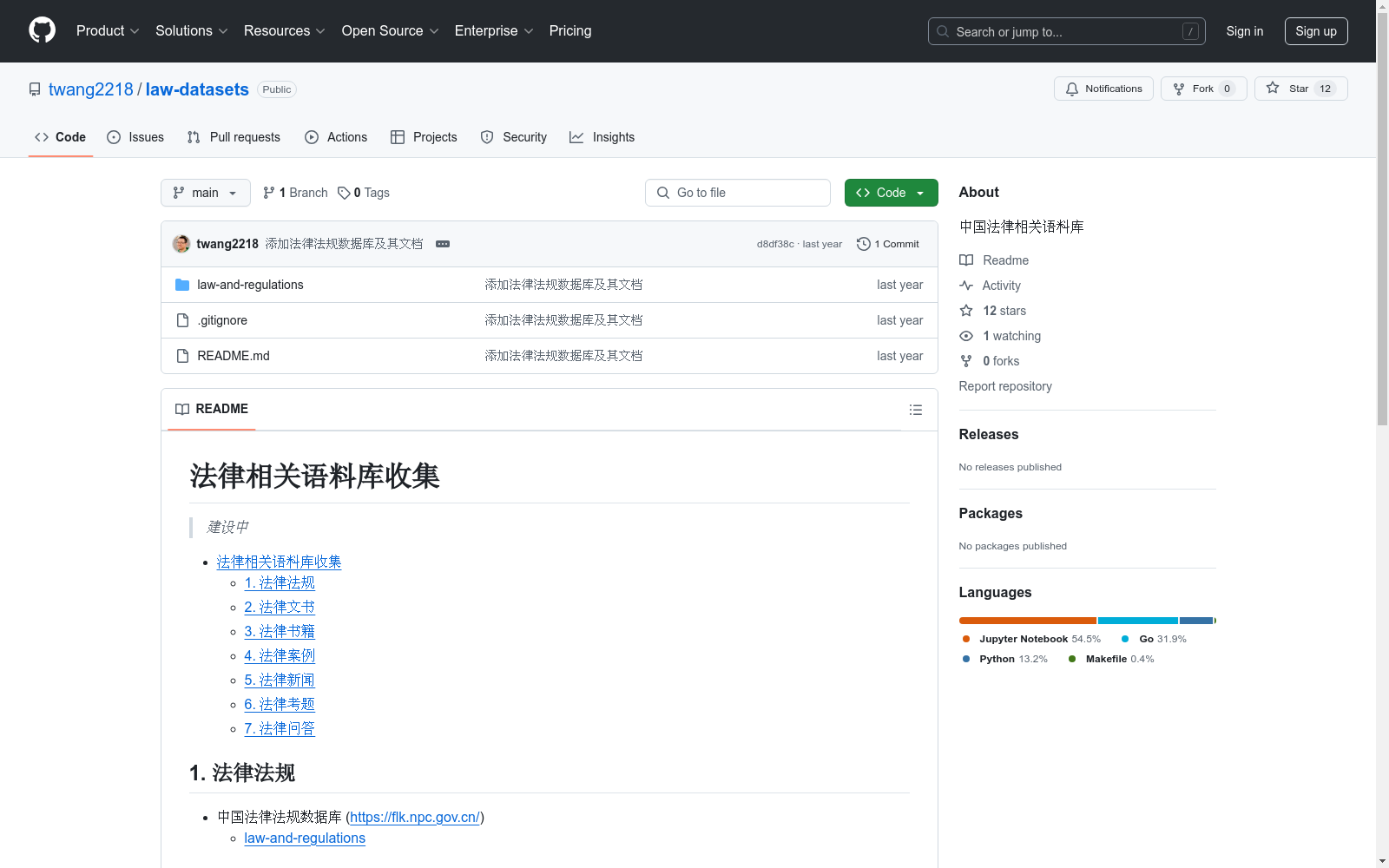View commit history clock icon
Image resolution: width=1389 pixels, height=868 pixels.
(863, 244)
